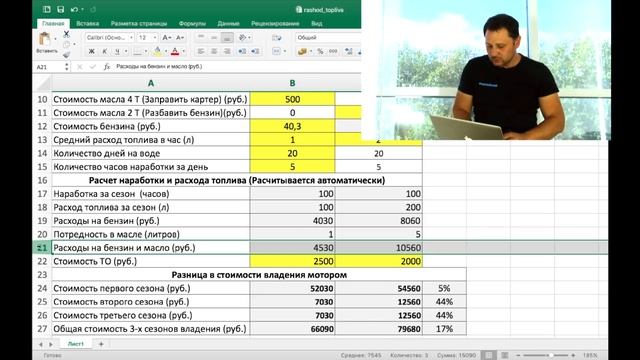640x360 pixels.
Task: Align text right
Action: click(227, 51)
